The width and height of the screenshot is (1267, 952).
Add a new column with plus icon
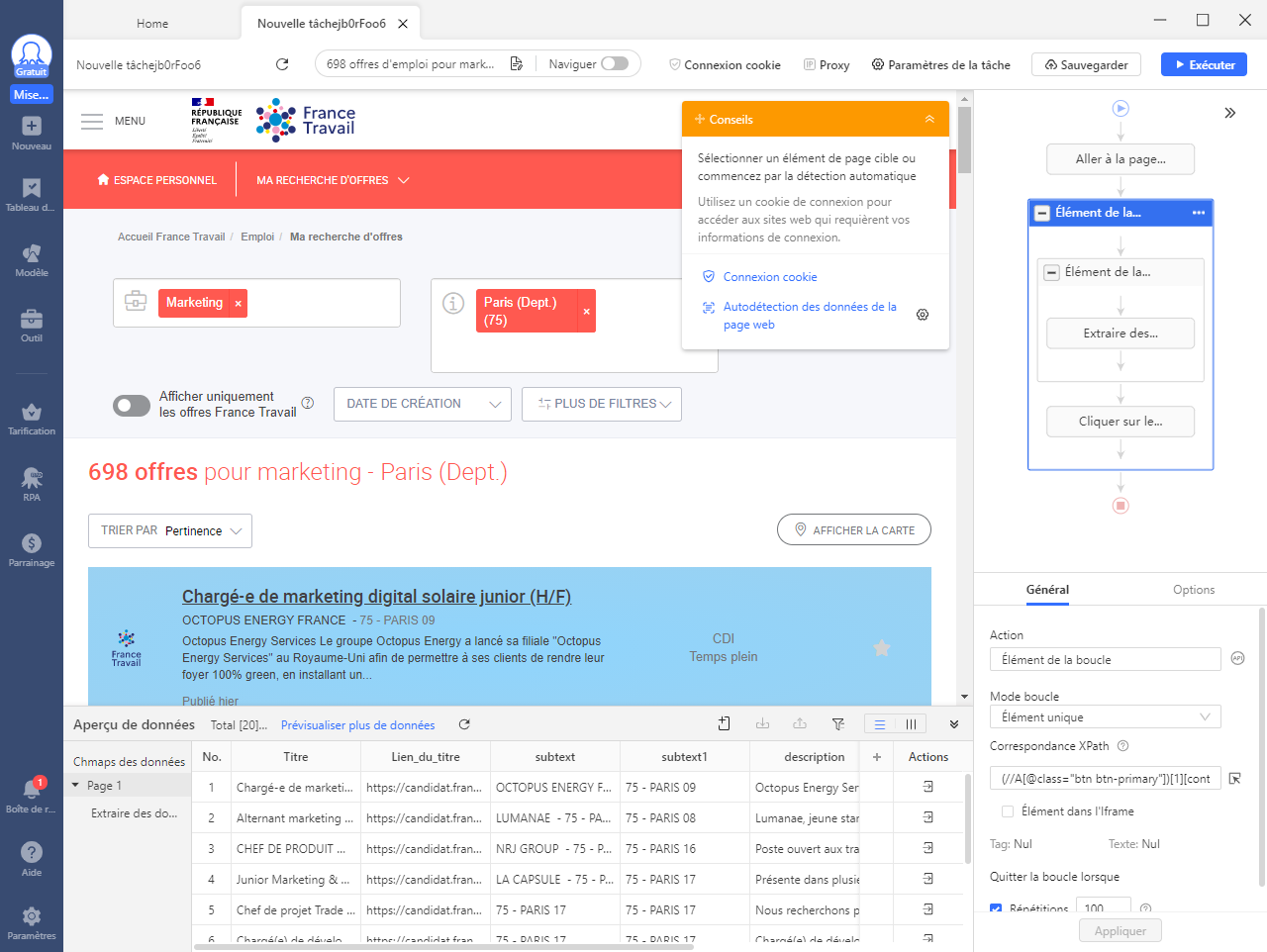tap(877, 757)
